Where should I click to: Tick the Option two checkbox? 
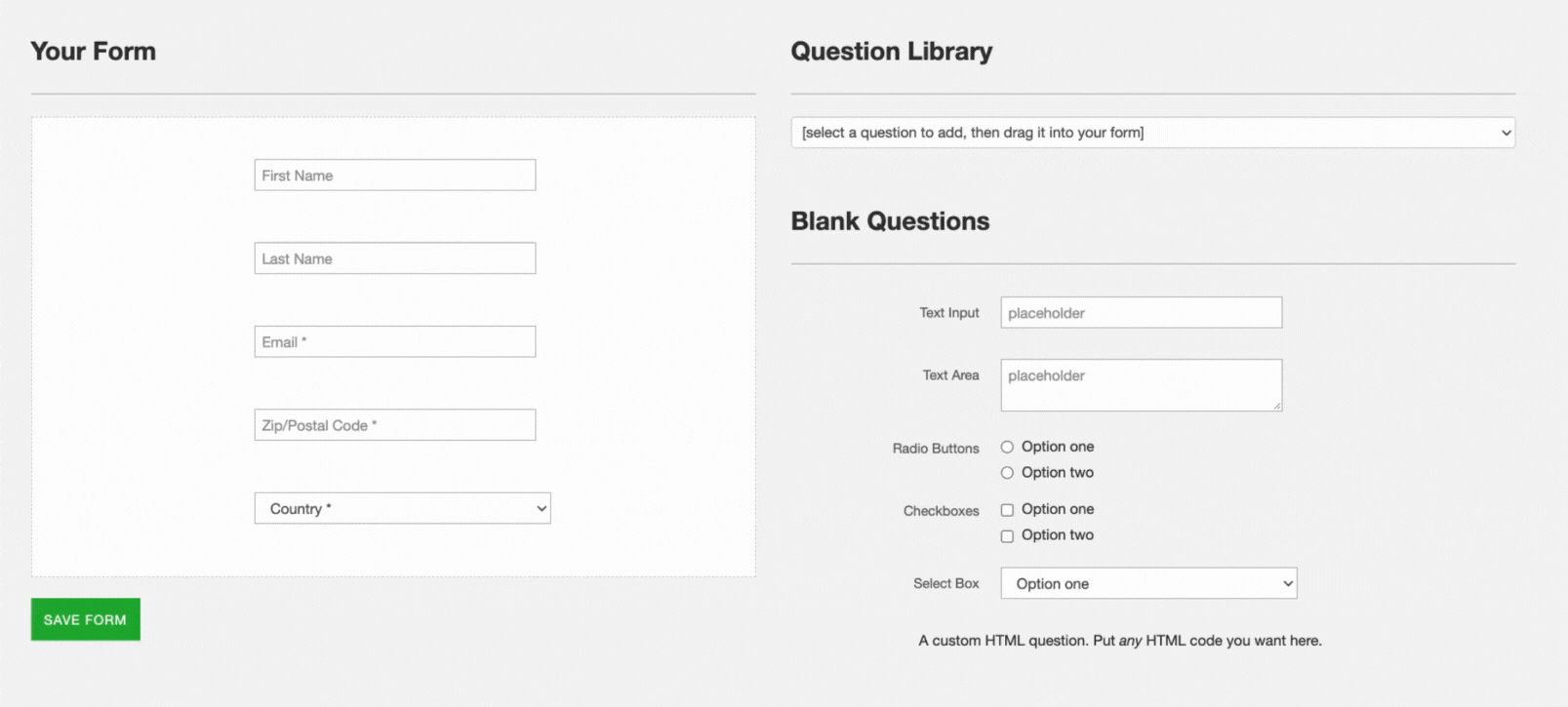coord(1007,536)
